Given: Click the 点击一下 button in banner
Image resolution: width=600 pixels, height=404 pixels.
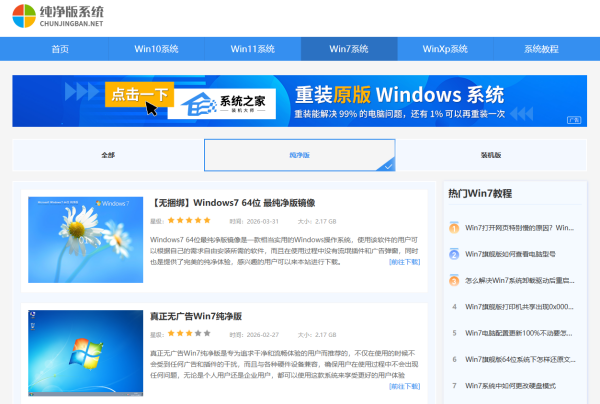Looking at the screenshot, I should pos(139,94).
